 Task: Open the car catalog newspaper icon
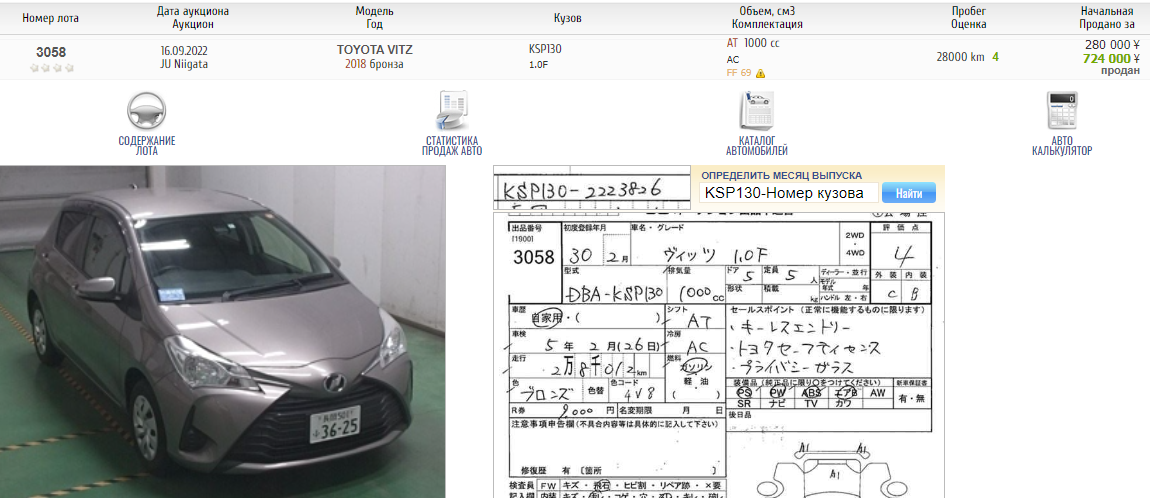coord(756,111)
